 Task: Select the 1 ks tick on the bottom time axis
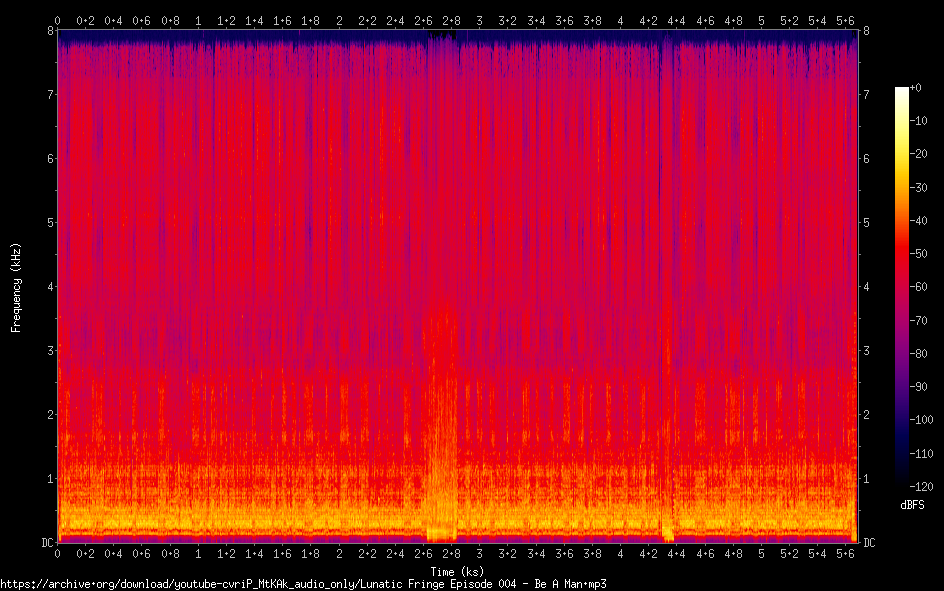199,552
